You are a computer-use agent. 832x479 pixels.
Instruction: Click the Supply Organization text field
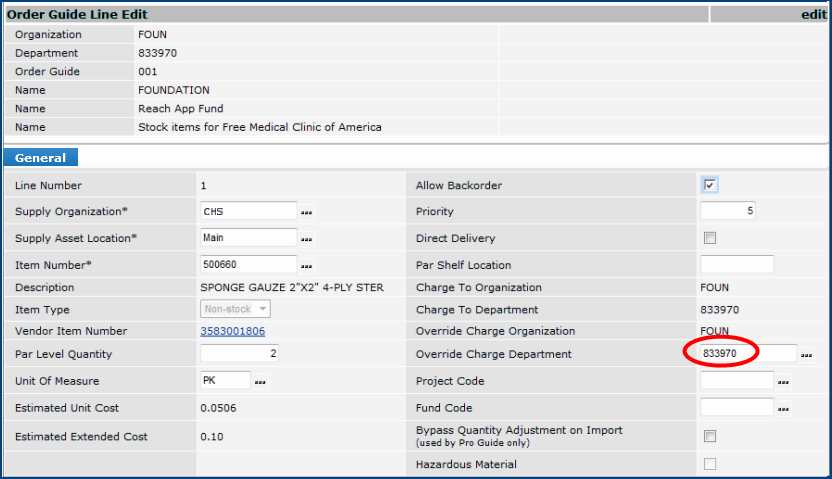(x=249, y=211)
